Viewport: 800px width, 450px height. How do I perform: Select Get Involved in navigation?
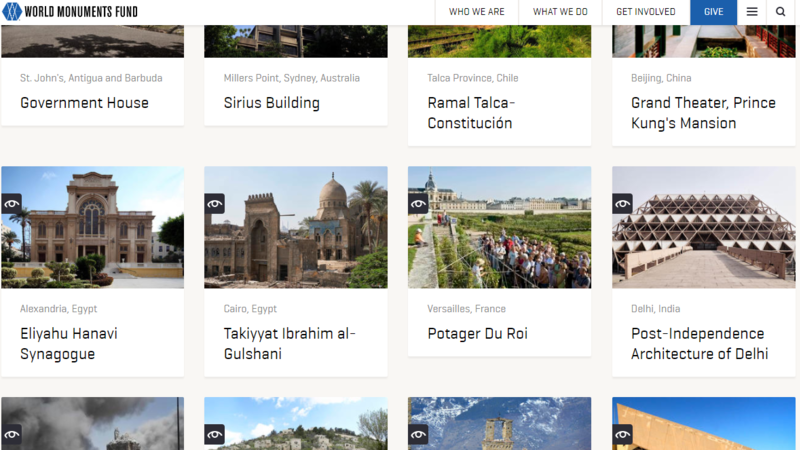645,12
